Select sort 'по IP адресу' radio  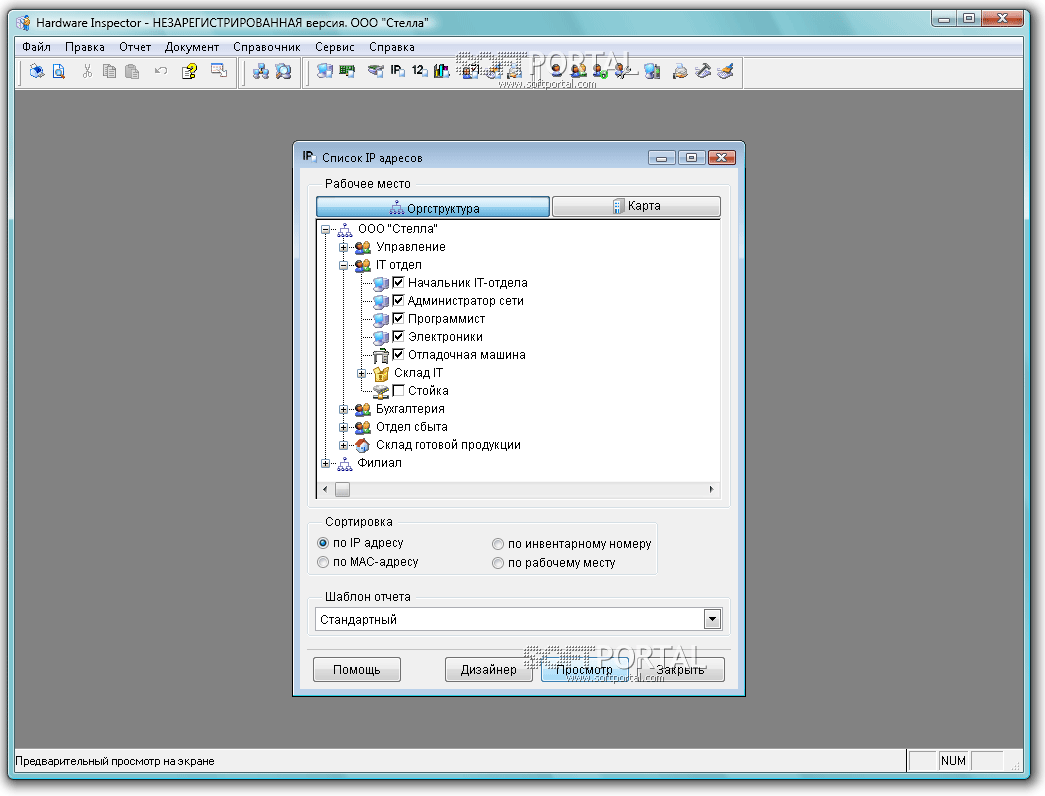(x=323, y=543)
